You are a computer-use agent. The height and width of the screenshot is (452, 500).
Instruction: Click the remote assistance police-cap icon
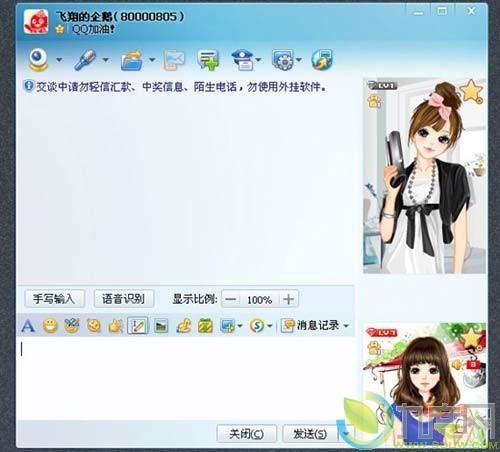[x=242, y=60]
